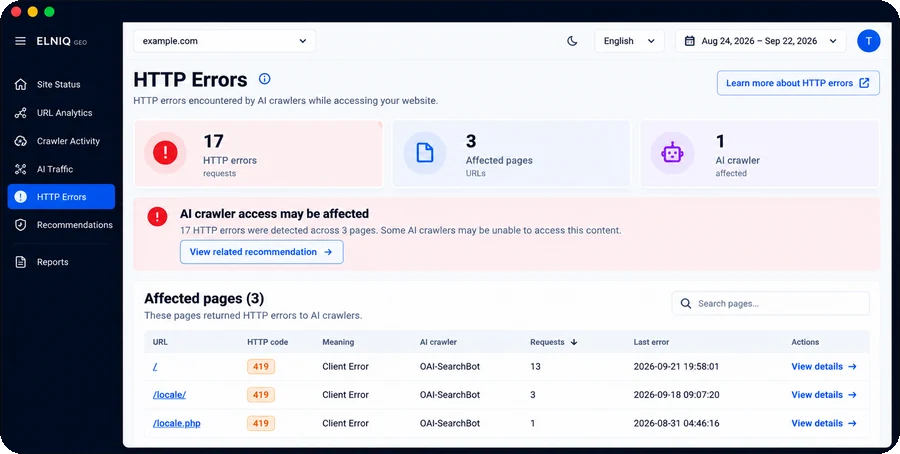This screenshot has height=454, width=900.
Task: Click the calendar icon in date range
Action: (x=690, y=41)
